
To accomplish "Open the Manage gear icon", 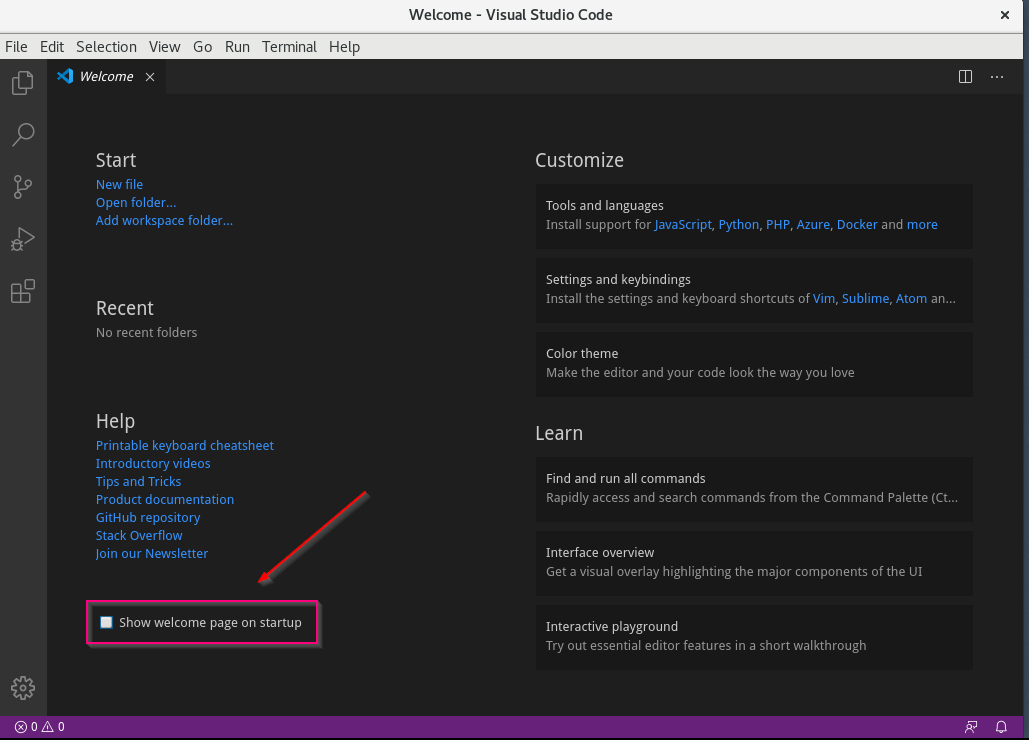I will pos(22,688).
